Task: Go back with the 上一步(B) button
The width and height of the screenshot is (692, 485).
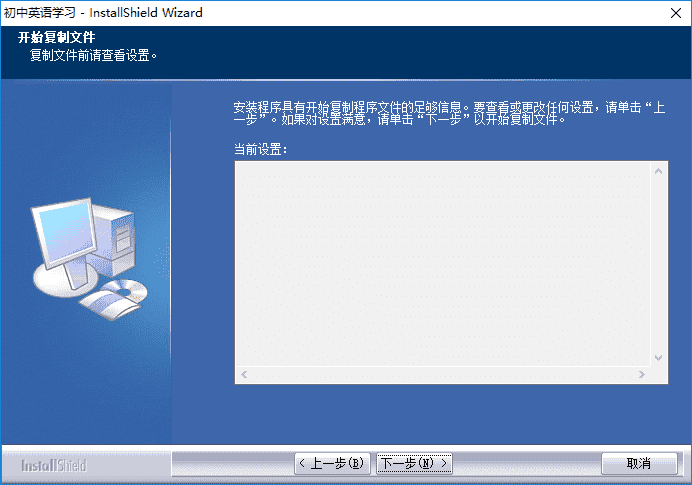Action: (x=332, y=463)
